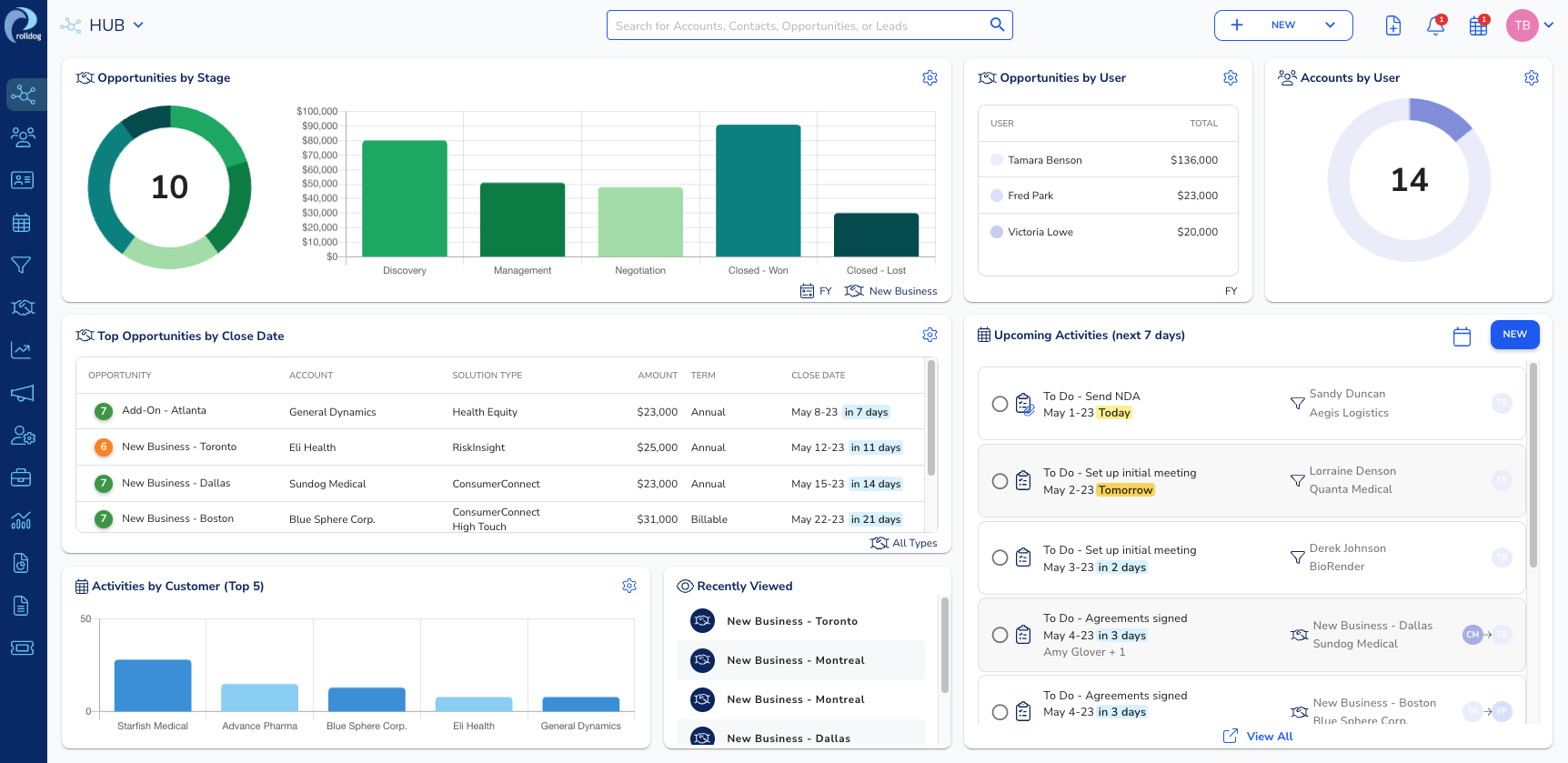
Task: Mark Send NDA task as complete
Action: 1000,404
